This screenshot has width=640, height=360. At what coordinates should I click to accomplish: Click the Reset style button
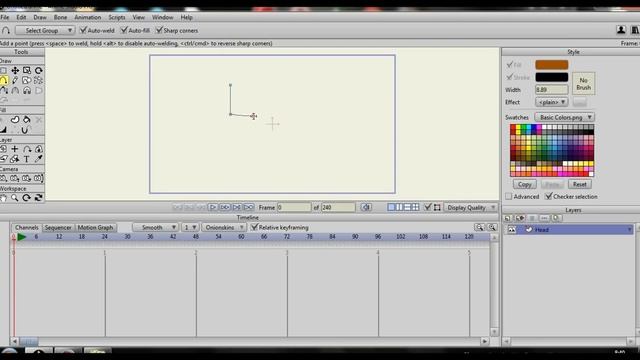(x=580, y=184)
